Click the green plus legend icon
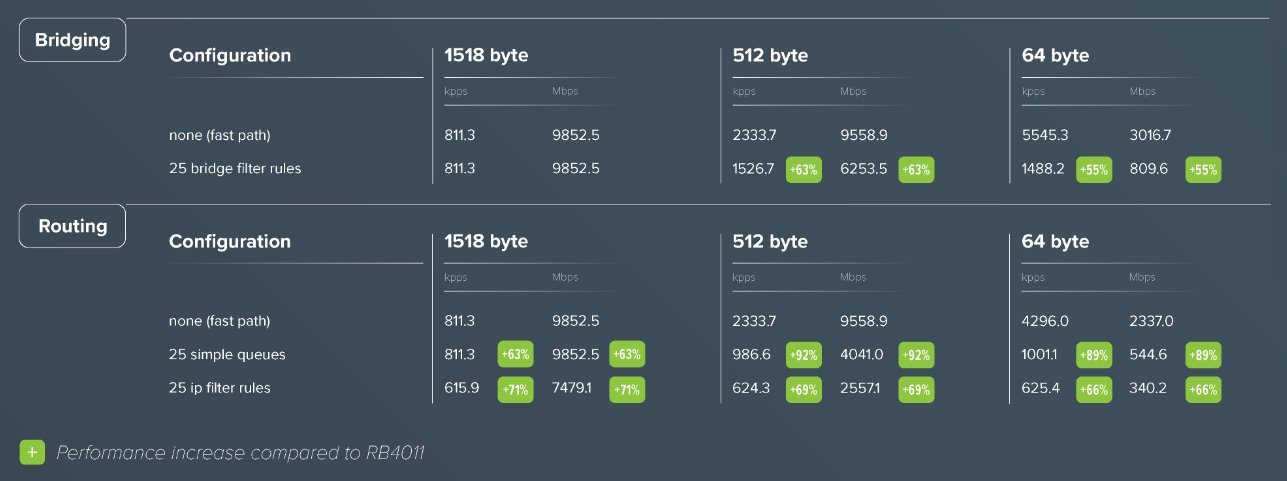The height and width of the screenshot is (481, 1287). (32, 453)
